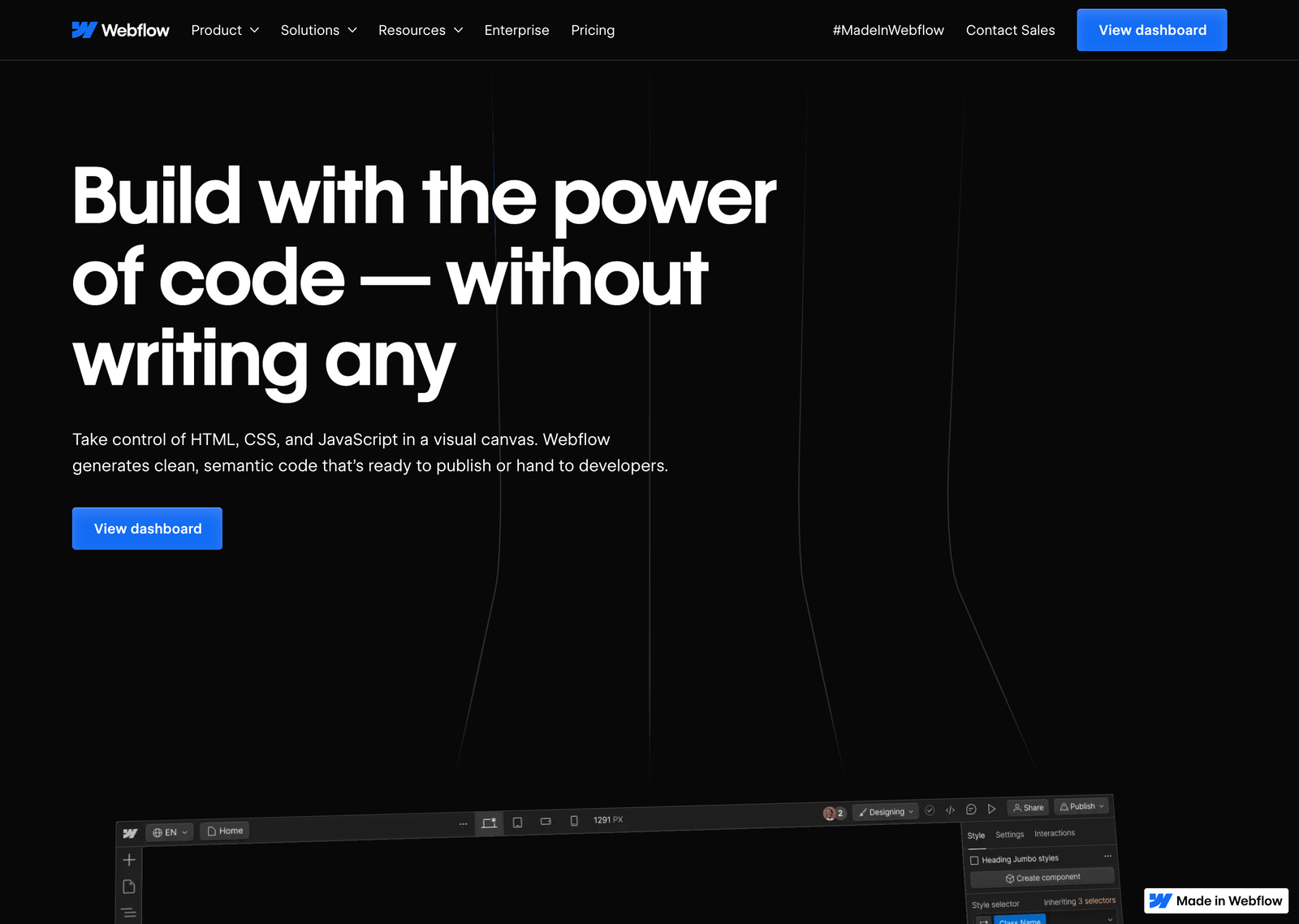Switch to the Interactions tab
The width and height of the screenshot is (1299, 924).
[x=1055, y=833]
